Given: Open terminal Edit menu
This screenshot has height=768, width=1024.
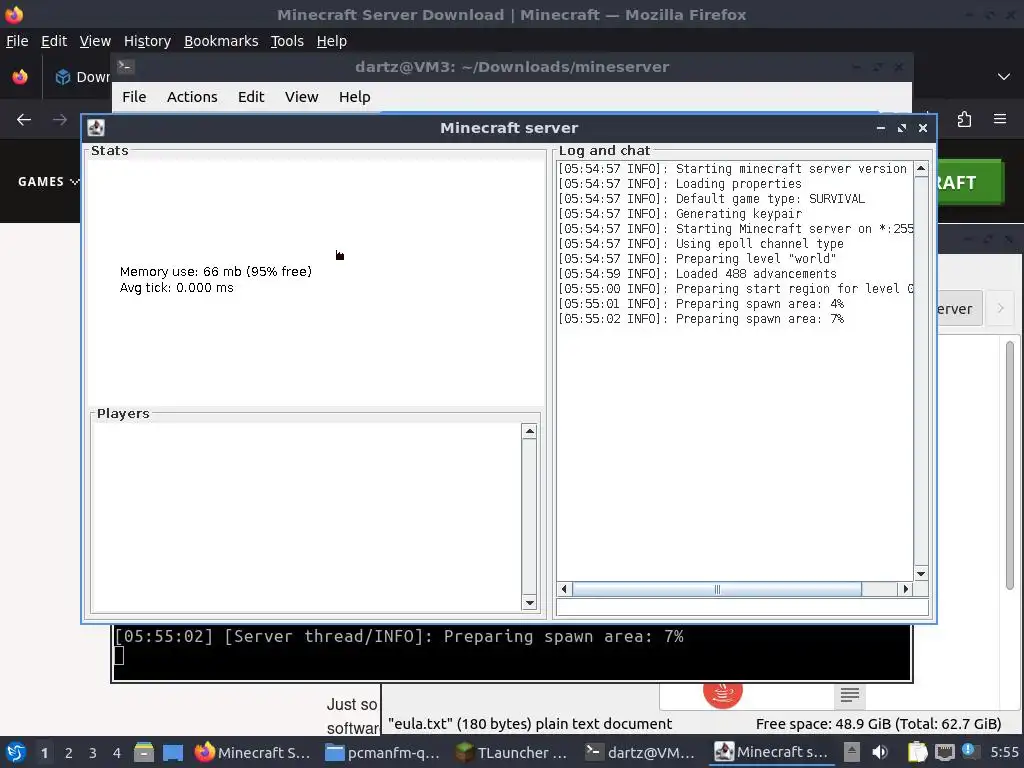Looking at the screenshot, I should tap(251, 97).
